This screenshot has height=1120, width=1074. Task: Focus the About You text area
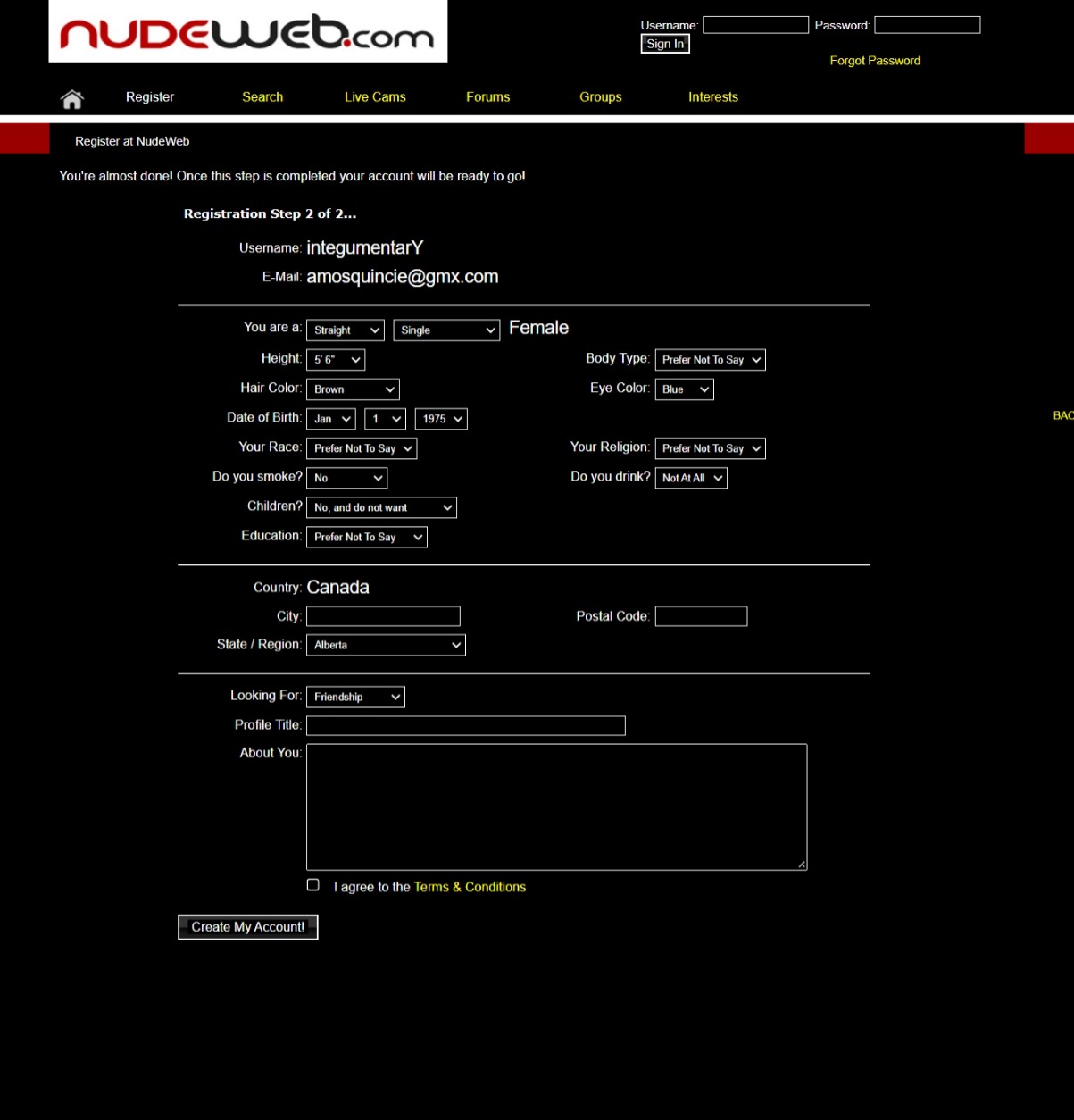click(x=556, y=807)
